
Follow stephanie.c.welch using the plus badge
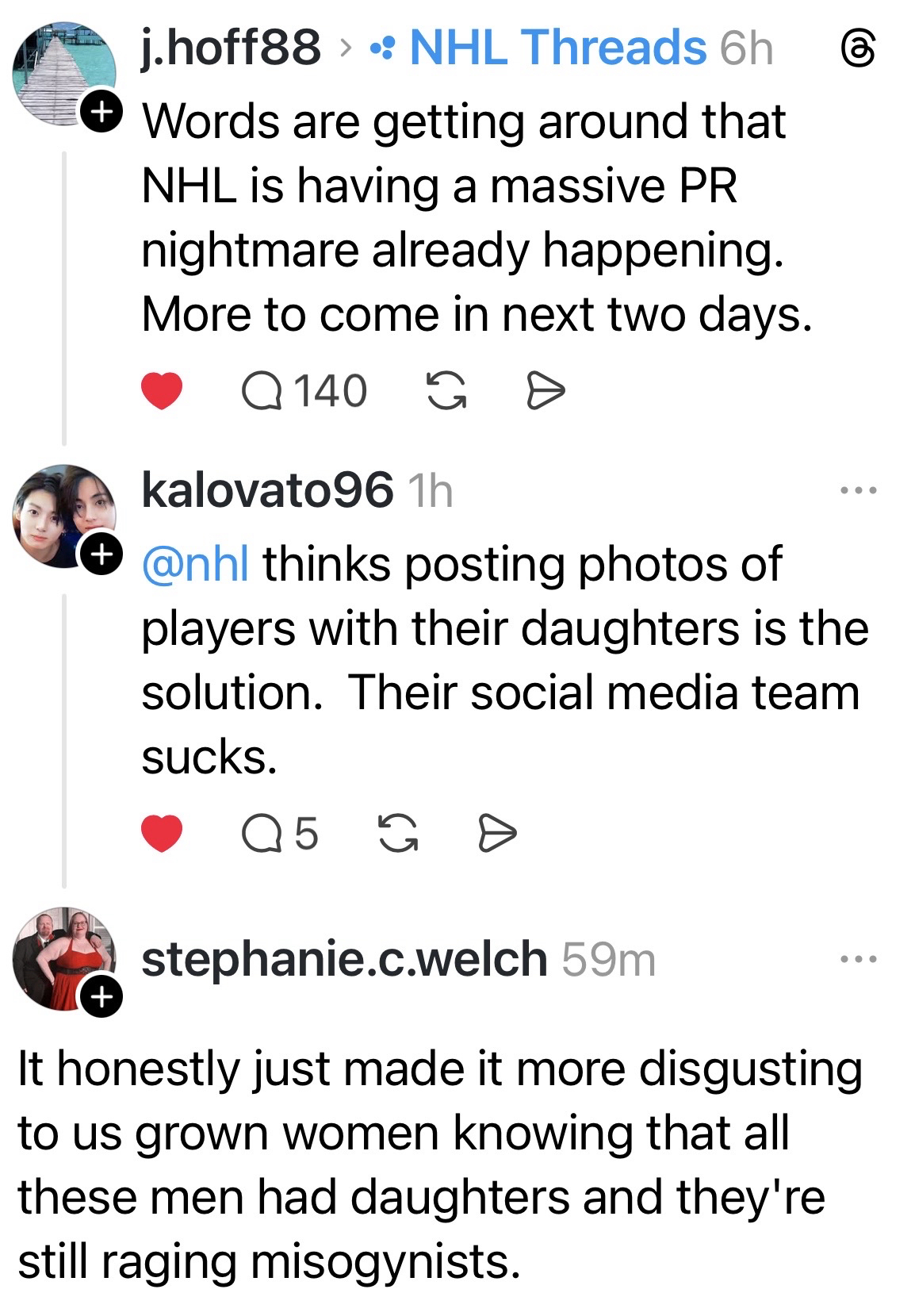pyautogui.click(x=101, y=997)
